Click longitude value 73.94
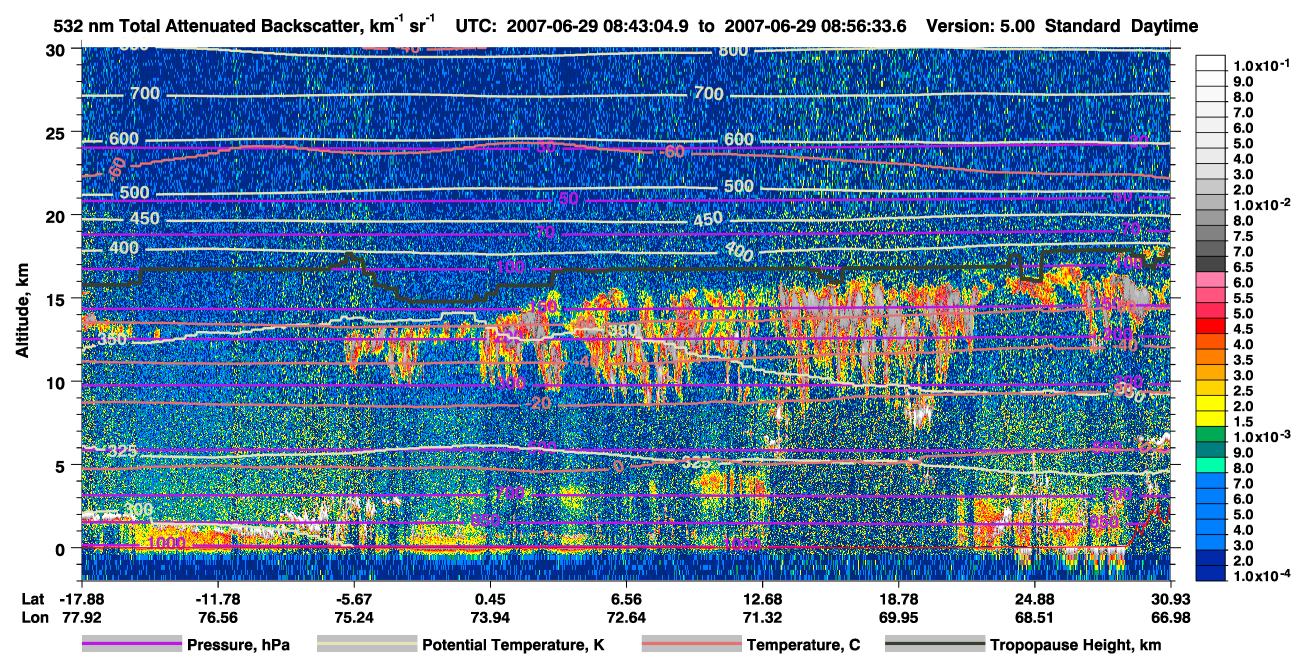 tap(489, 617)
